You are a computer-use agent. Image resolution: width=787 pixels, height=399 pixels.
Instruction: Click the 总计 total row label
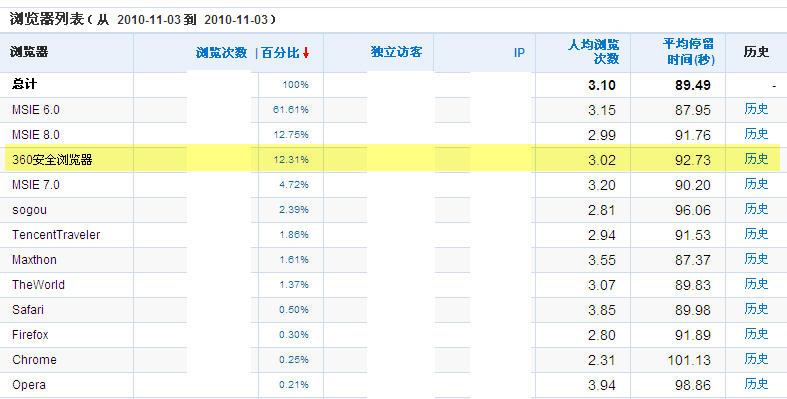point(24,84)
